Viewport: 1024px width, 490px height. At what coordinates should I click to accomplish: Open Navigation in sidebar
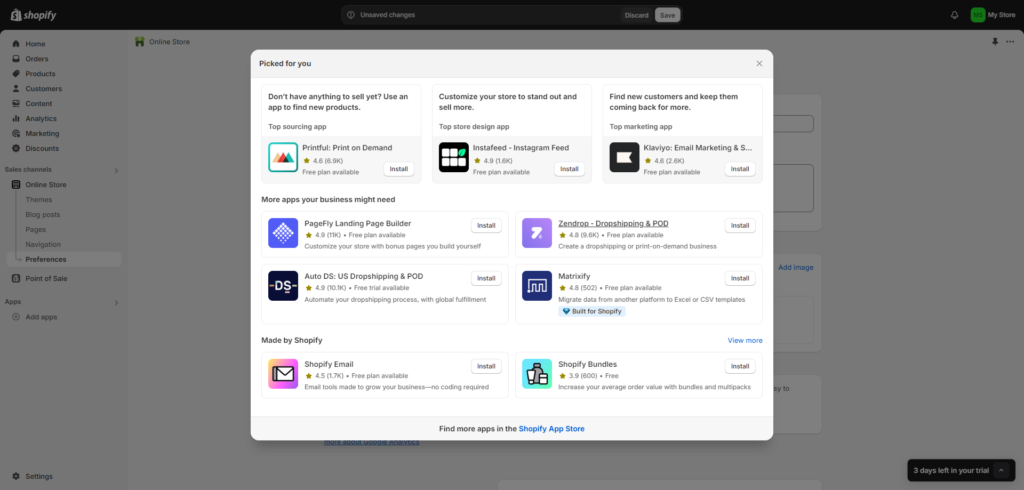click(43, 245)
